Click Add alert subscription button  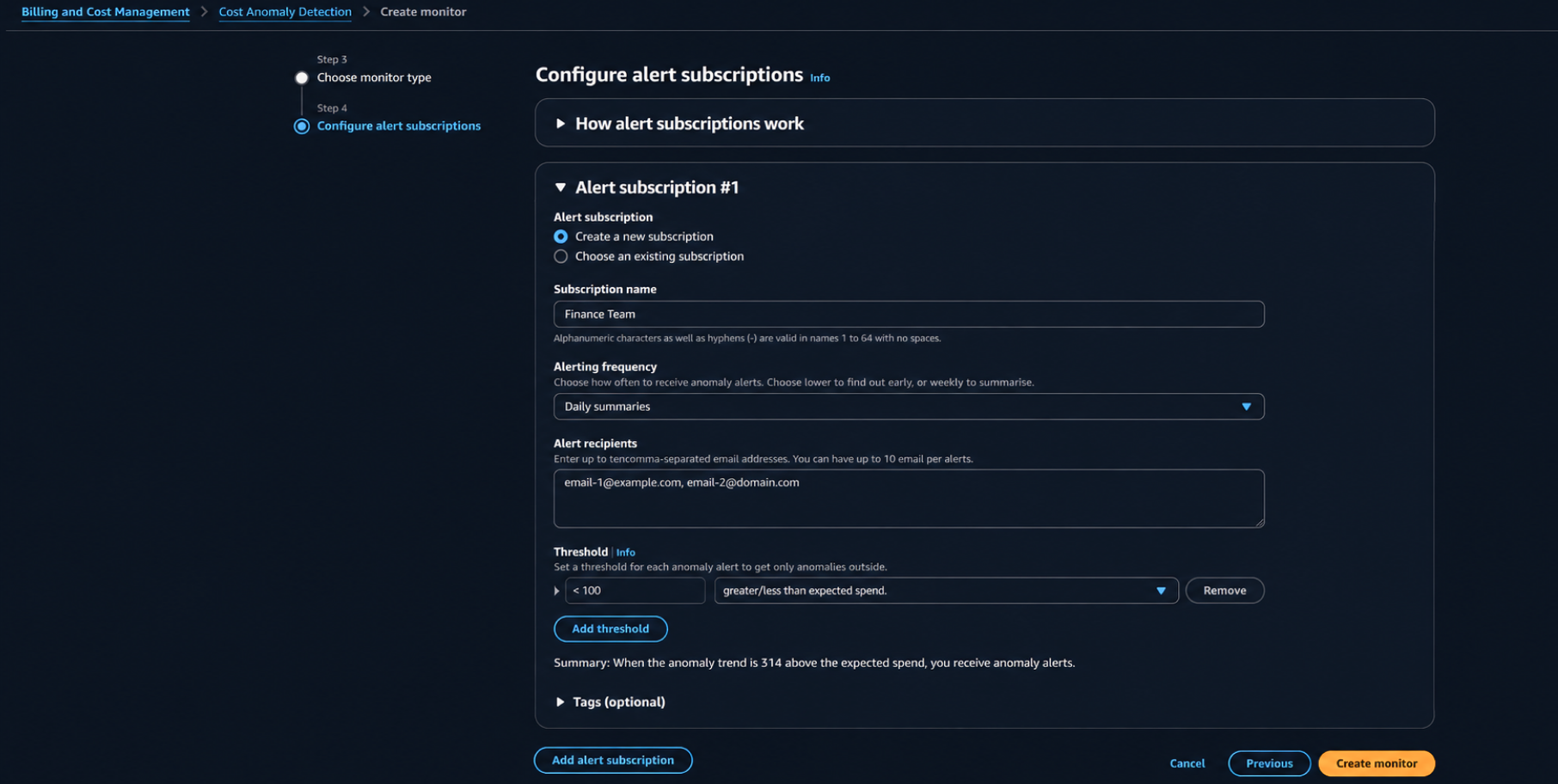(613, 760)
